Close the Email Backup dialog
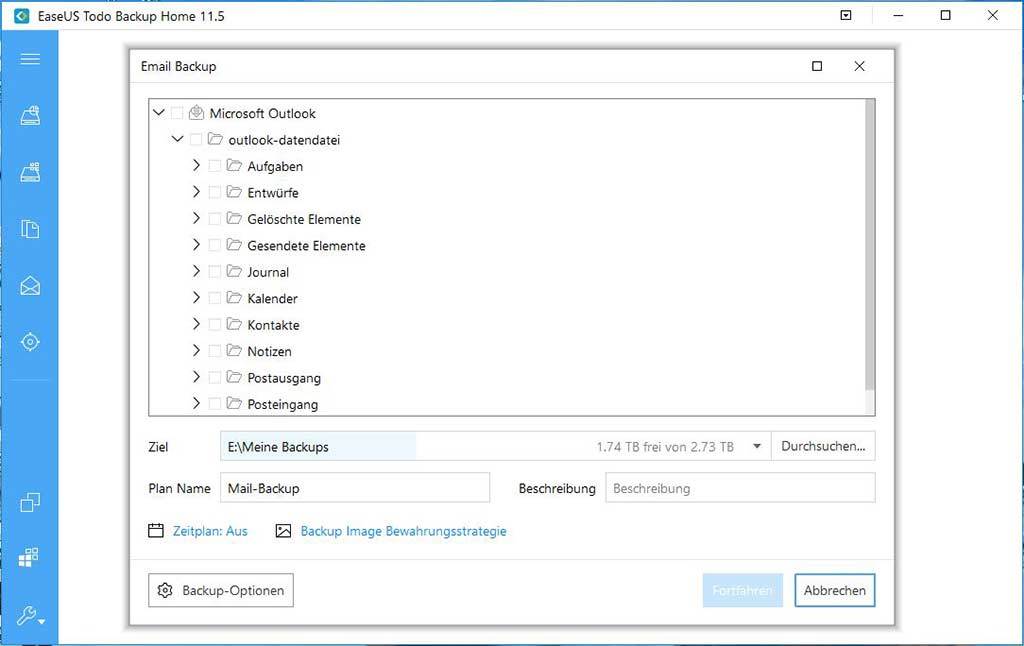1024x646 pixels. (x=859, y=66)
